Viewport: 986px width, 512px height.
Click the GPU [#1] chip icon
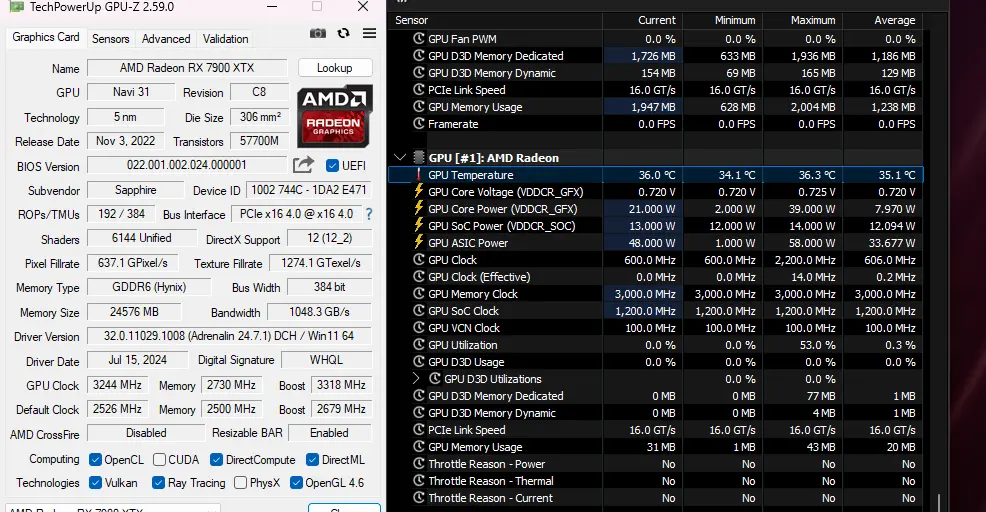click(x=419, y=157)
